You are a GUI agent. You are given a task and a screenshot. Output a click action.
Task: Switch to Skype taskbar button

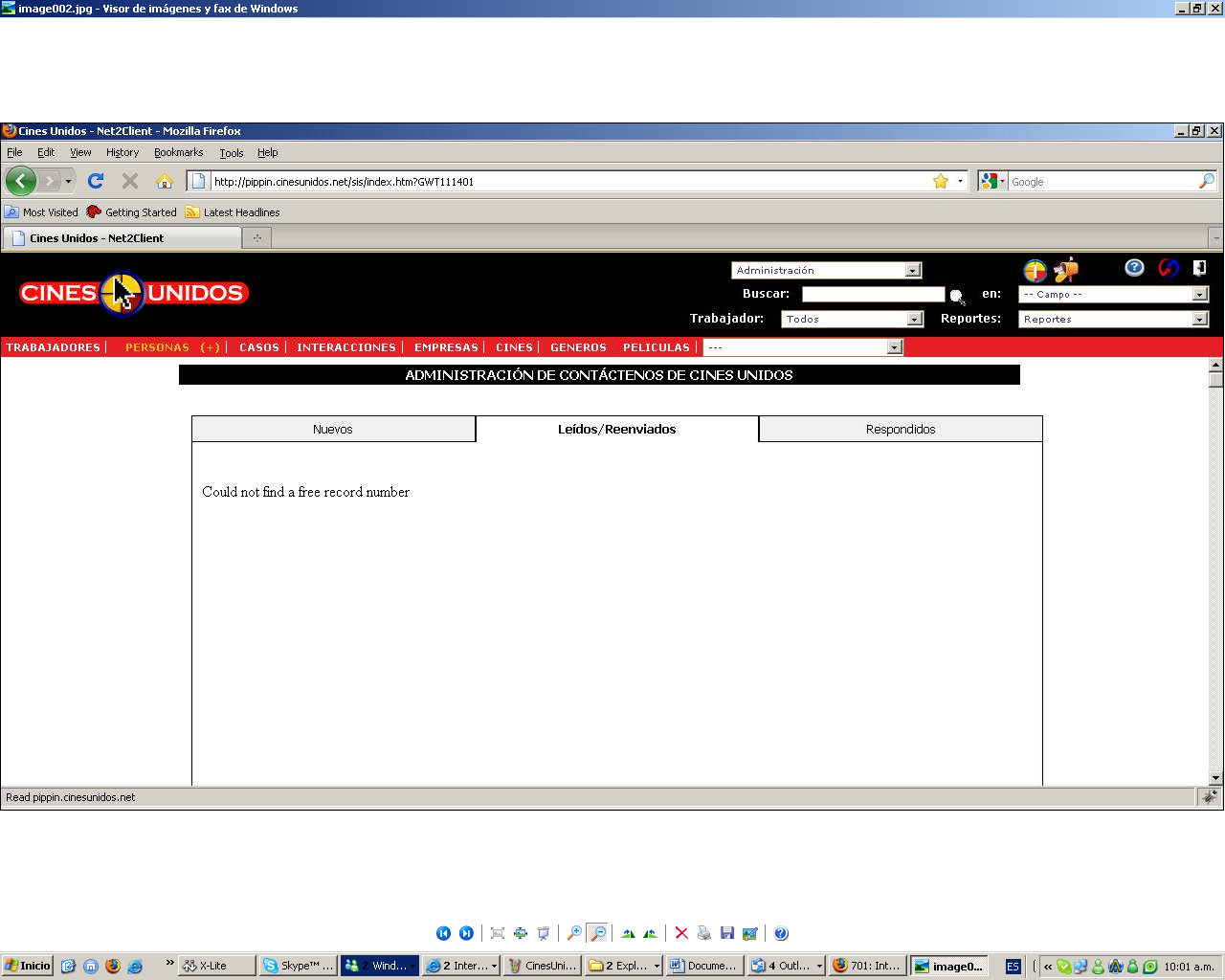[x=298, y=966]
